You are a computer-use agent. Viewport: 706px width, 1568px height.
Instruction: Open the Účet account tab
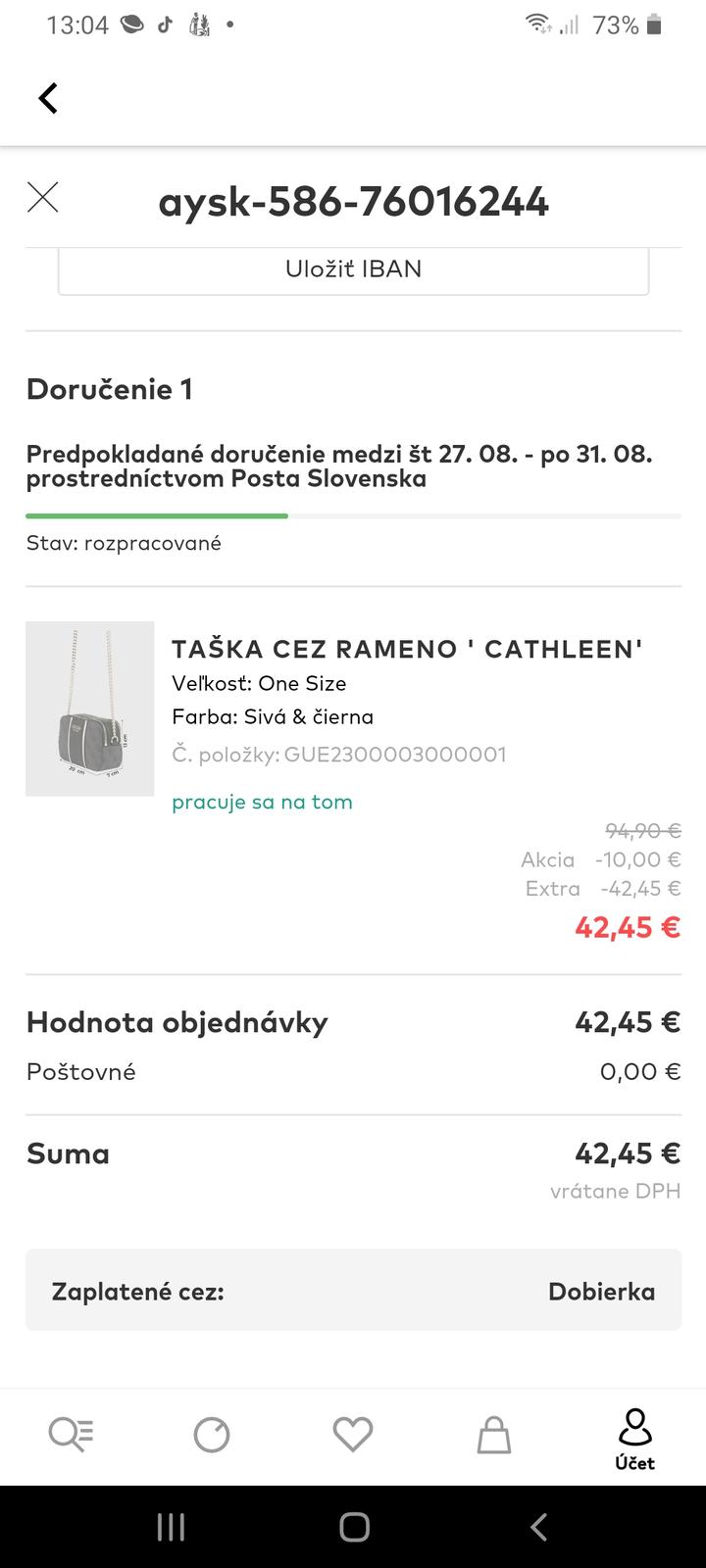634,1440
